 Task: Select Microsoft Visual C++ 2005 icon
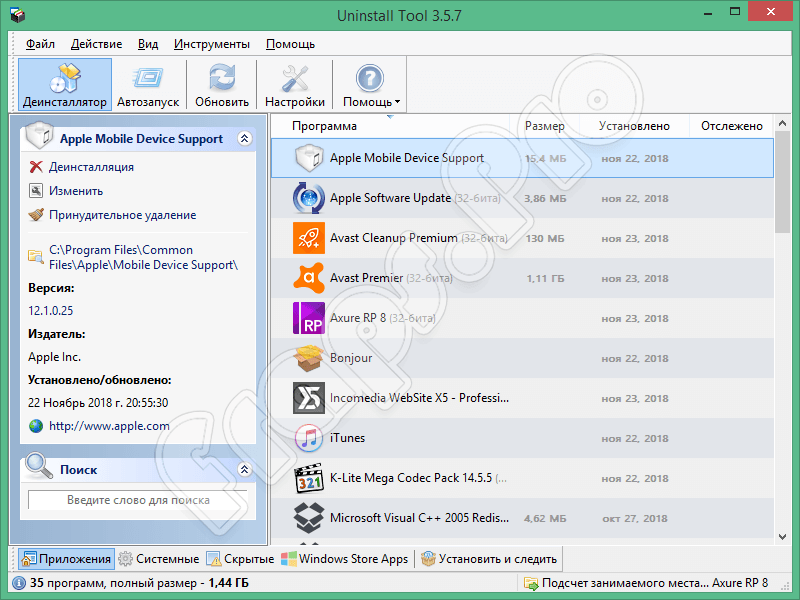(x=309, y=518)
